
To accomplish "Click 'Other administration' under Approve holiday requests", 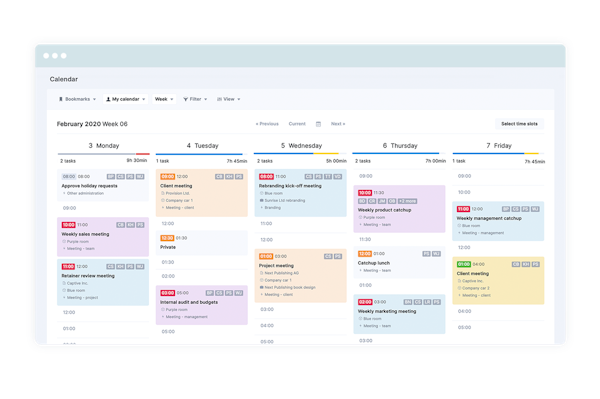I will (85, 193).
